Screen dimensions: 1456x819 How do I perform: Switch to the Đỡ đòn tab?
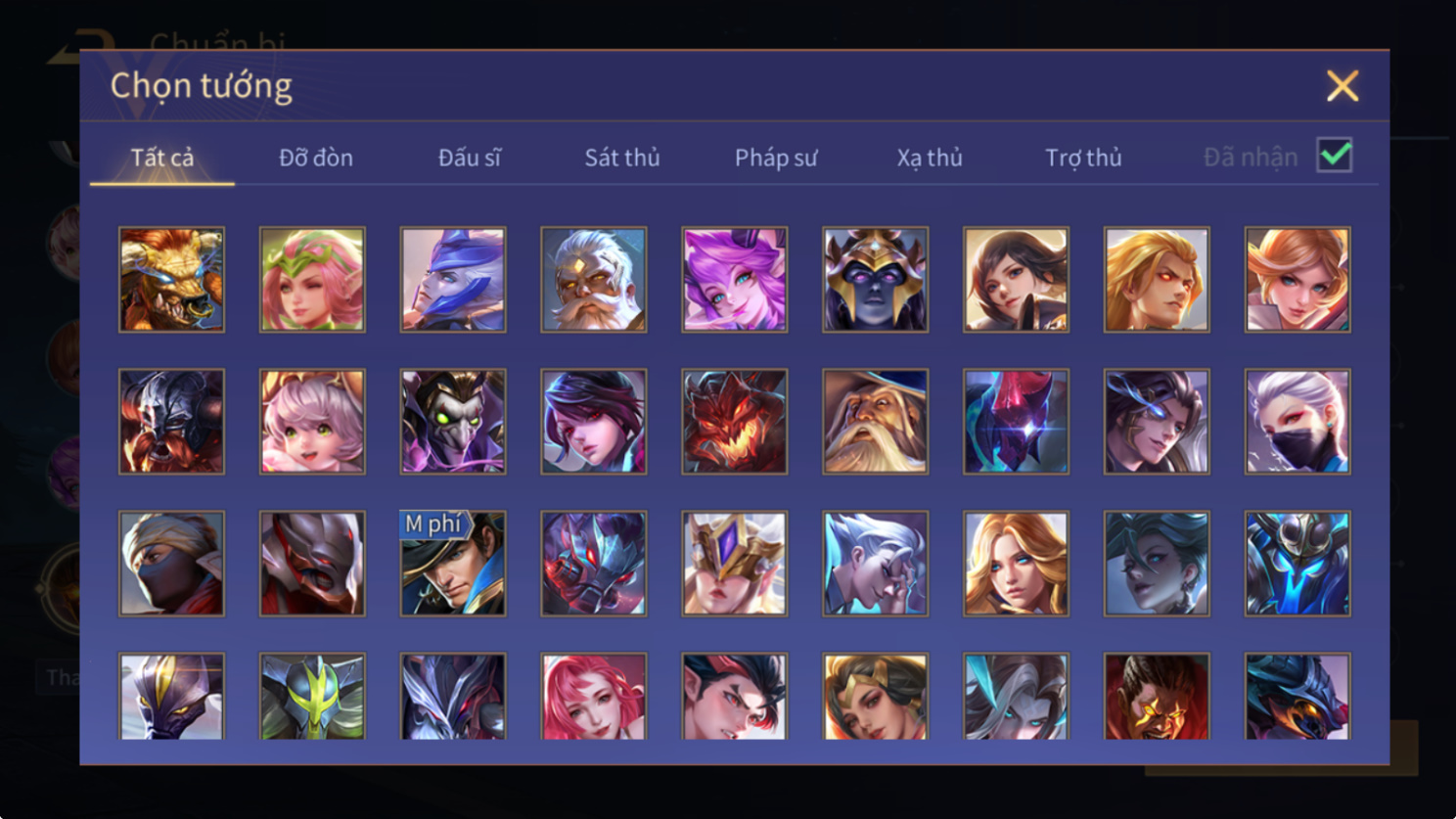tap(316, 158)
